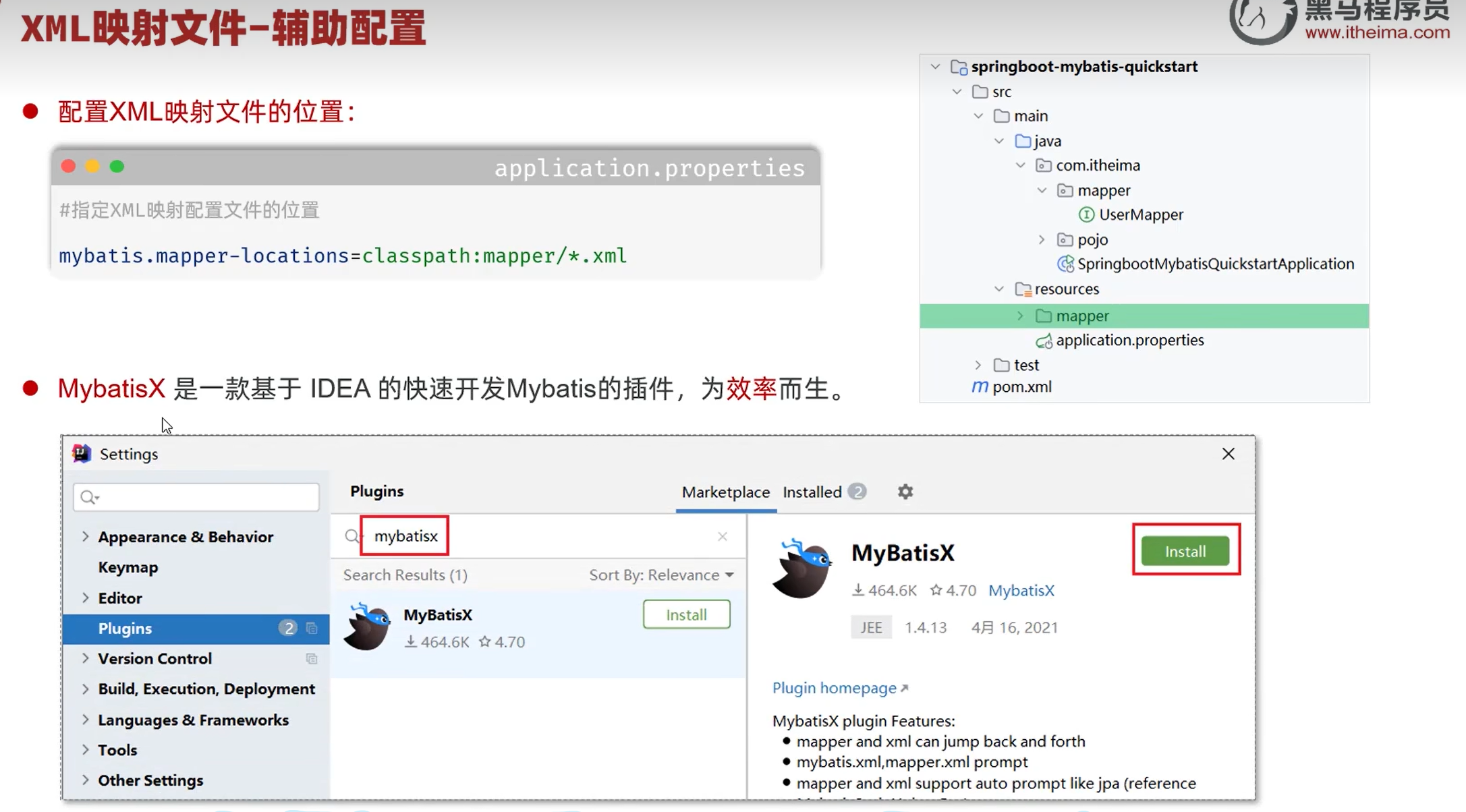Viewport: 1466px width, 812px height.
Task: Click the copy icon beside Plugins item
Action: coord(312,629)
